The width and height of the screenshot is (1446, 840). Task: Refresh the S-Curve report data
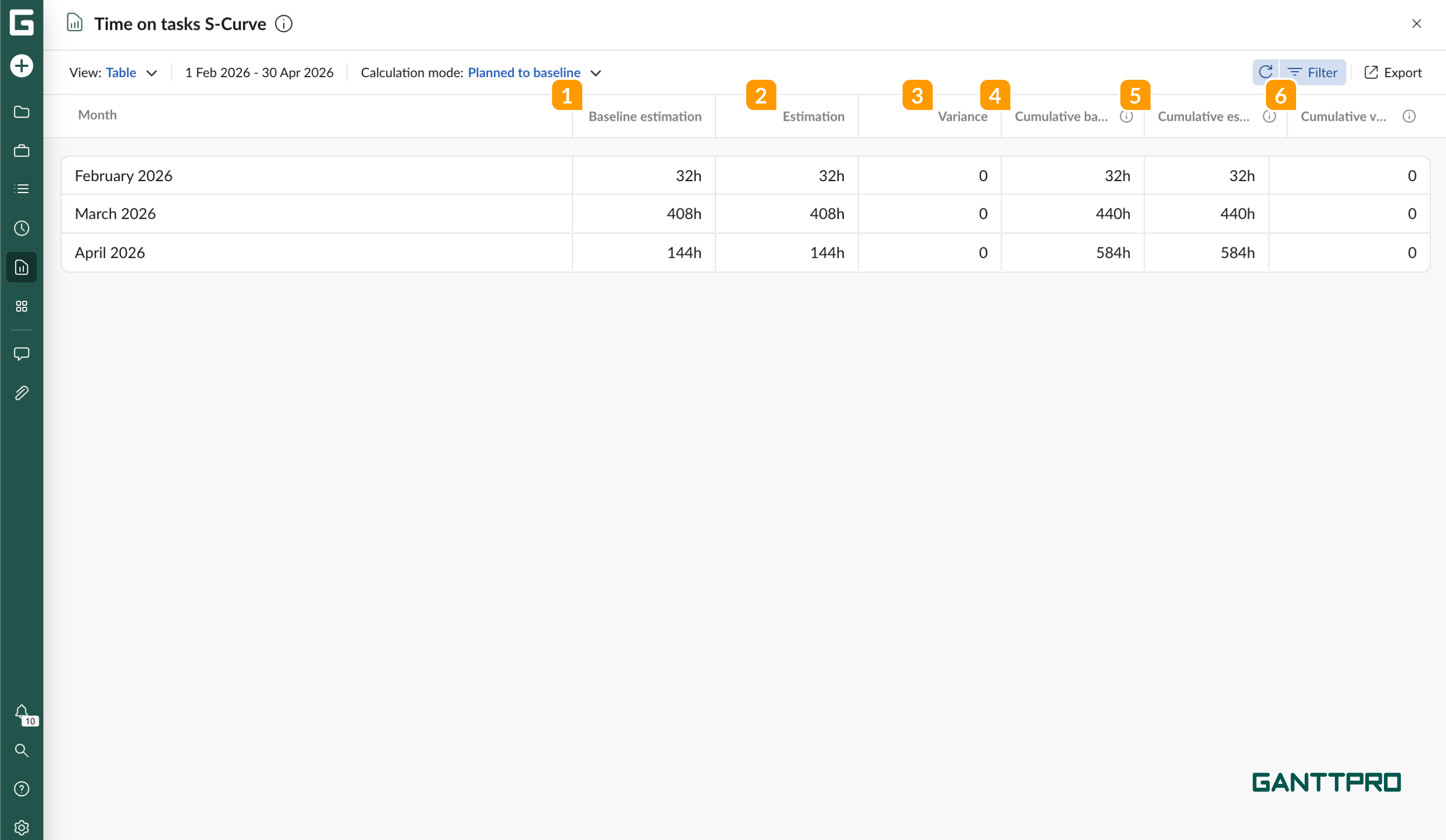[1266, 72]
